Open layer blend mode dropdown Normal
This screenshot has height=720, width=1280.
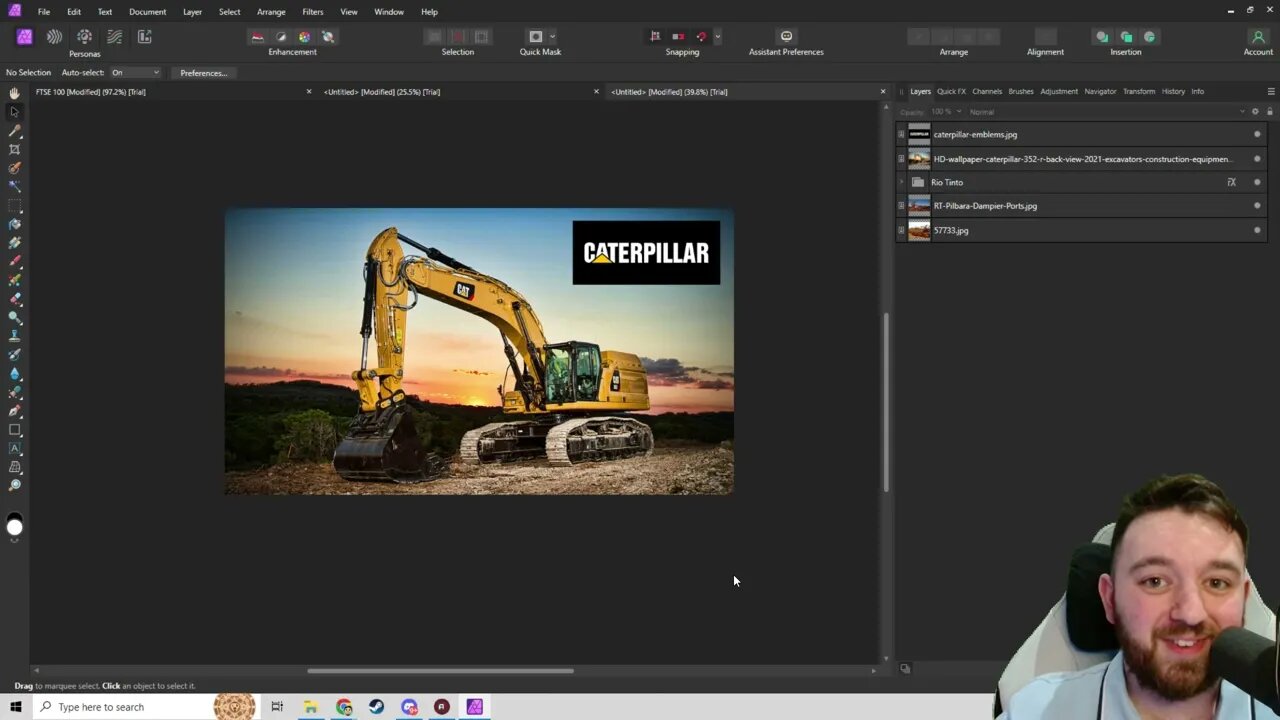tap(1105, 112)
